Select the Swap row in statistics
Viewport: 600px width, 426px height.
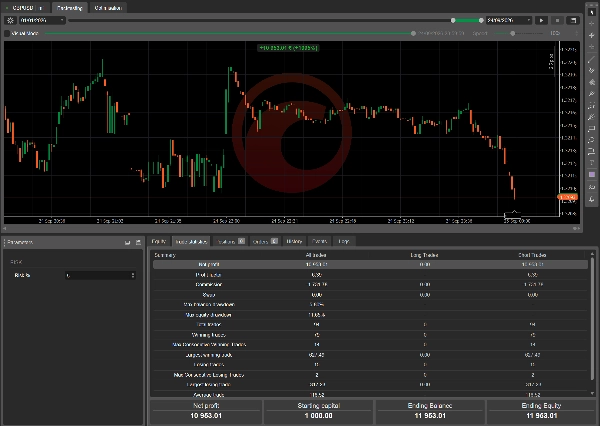click(x=370, y=295)
